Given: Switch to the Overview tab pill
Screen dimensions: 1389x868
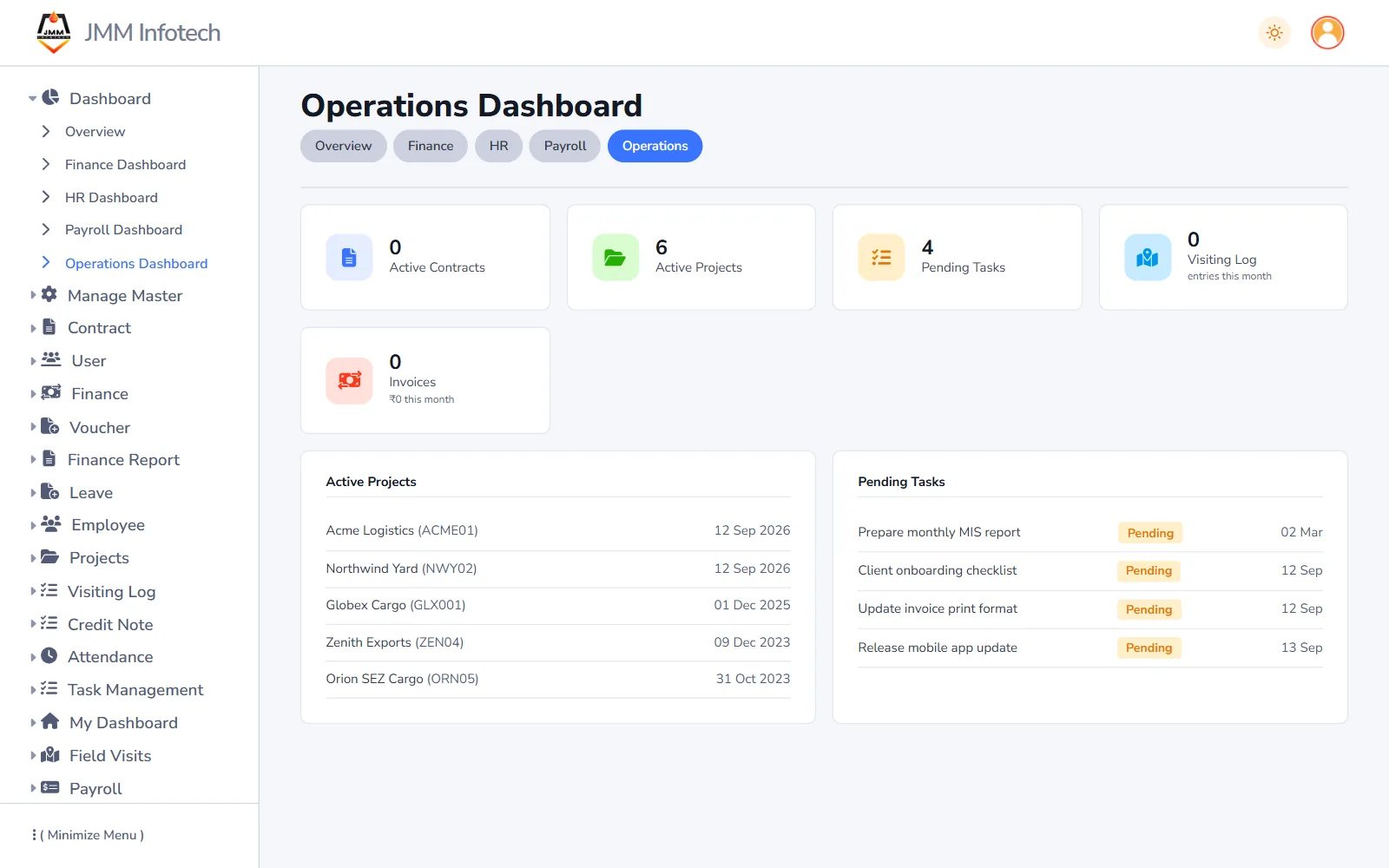Looking at the screenshot, I should (344, 146).
